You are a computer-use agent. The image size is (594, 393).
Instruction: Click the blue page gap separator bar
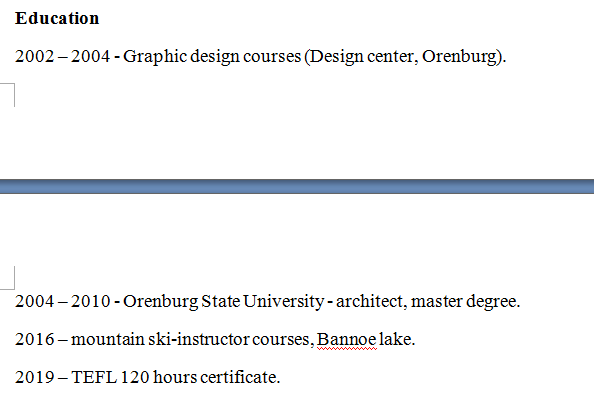pyautogui.click(x=297, y=186)
